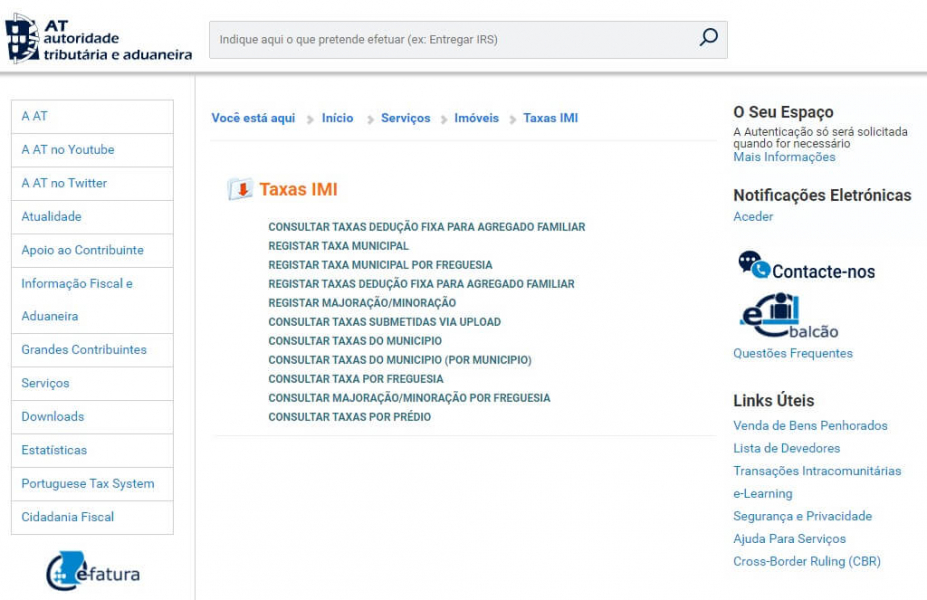927x600 pixels.
Task: Open 'A AT no Youtube' sidebar item
Action: (x=68, y=150)
